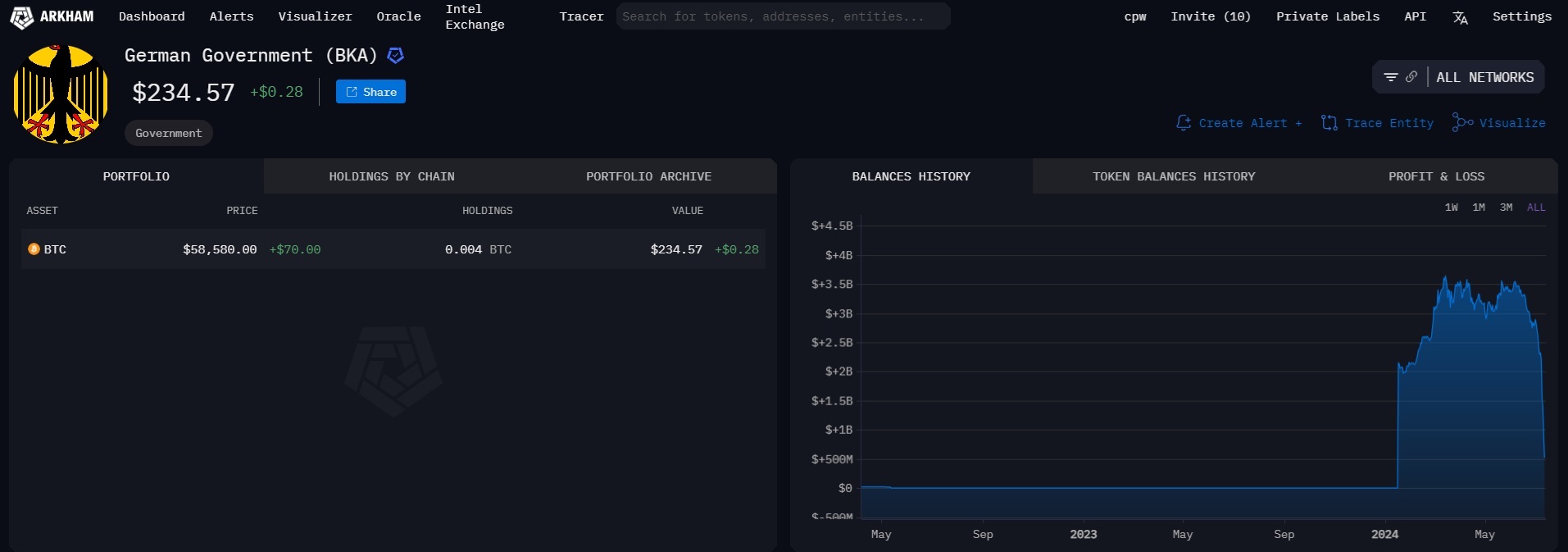Click the $234.57 total balance header
Image resolution: width=1568 pixels, height=552 pixels.
(184, 93)
